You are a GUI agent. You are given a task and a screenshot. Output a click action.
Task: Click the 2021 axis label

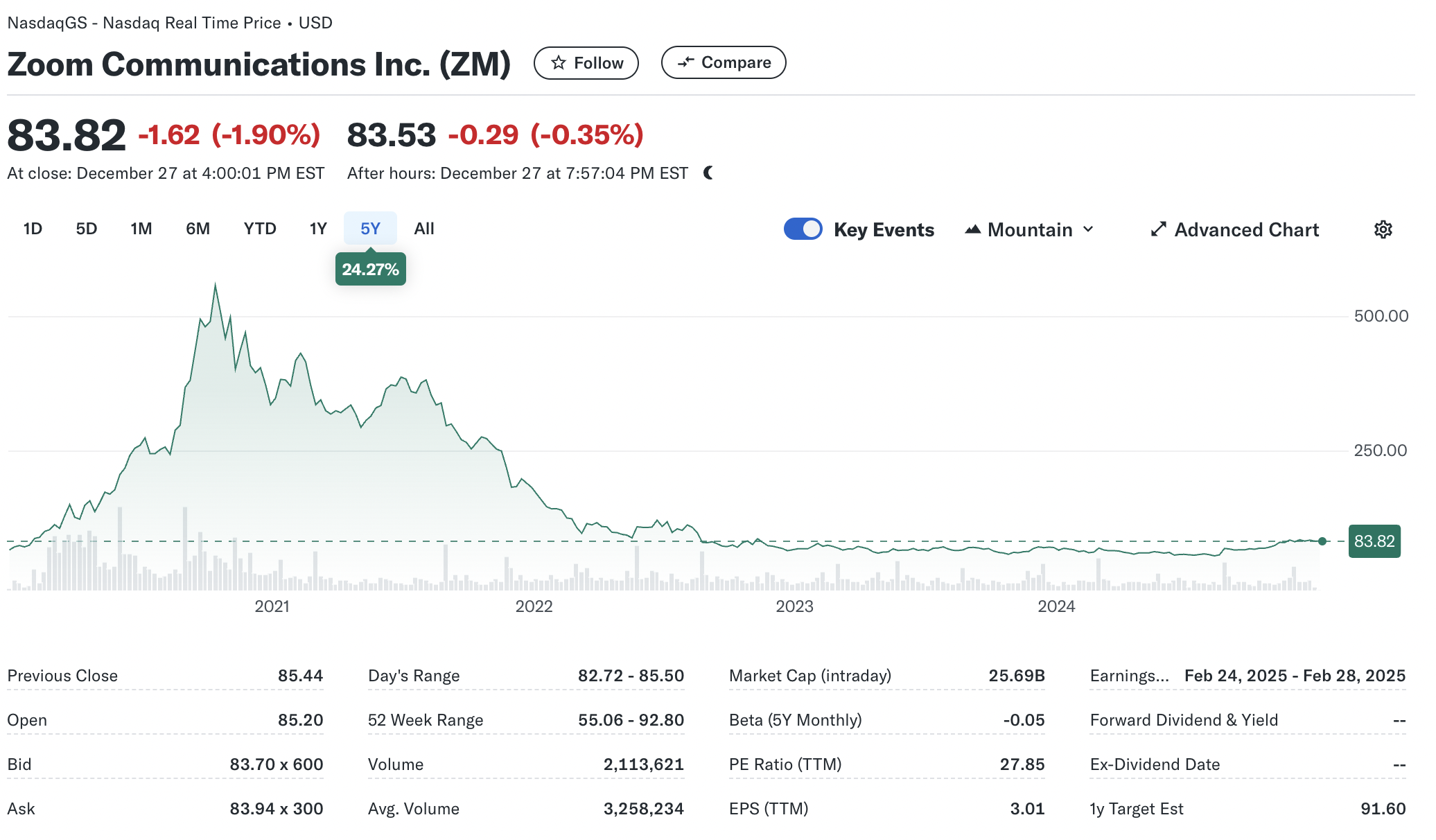[272, 606]
